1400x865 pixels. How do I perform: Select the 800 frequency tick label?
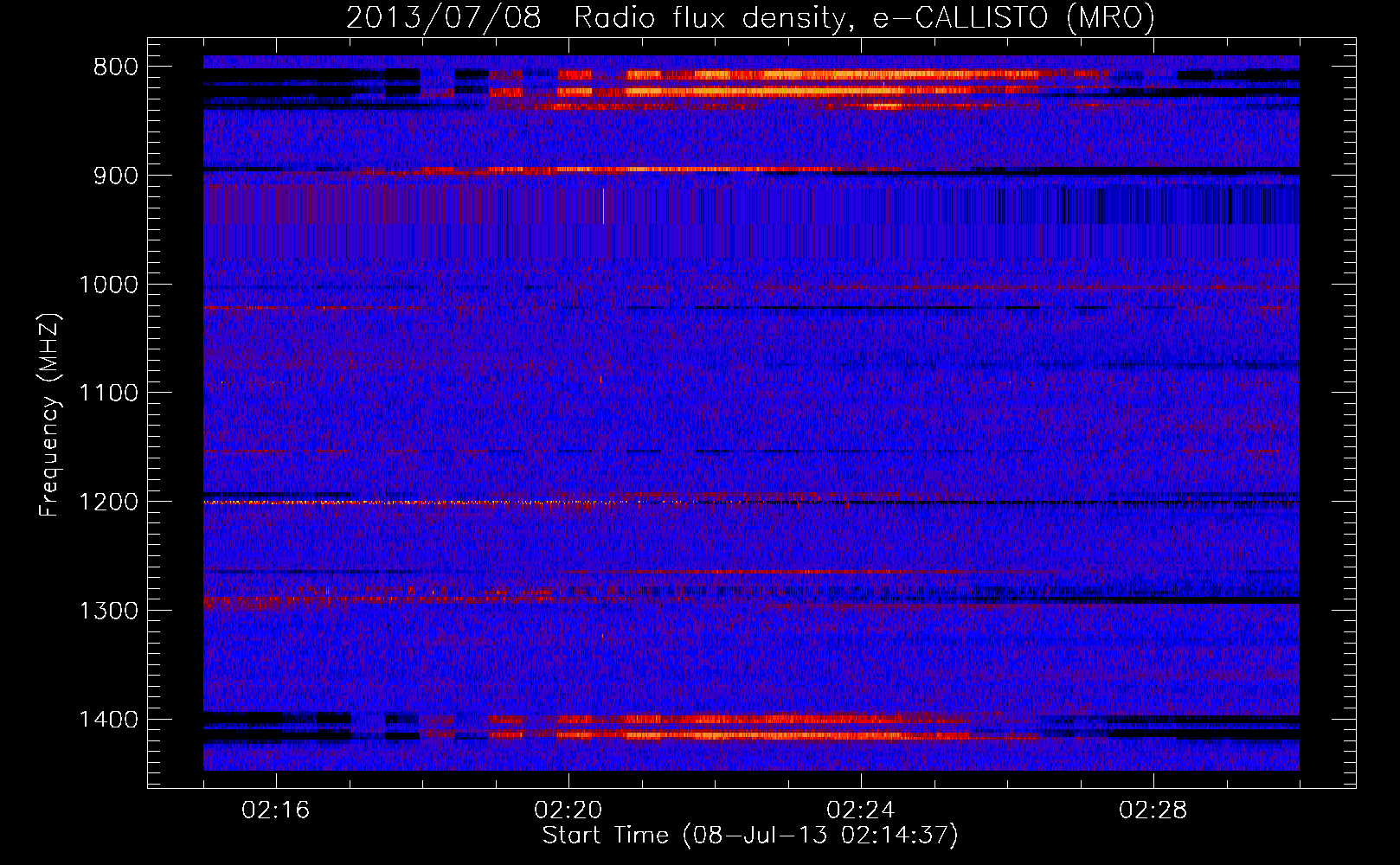point(115,67)
